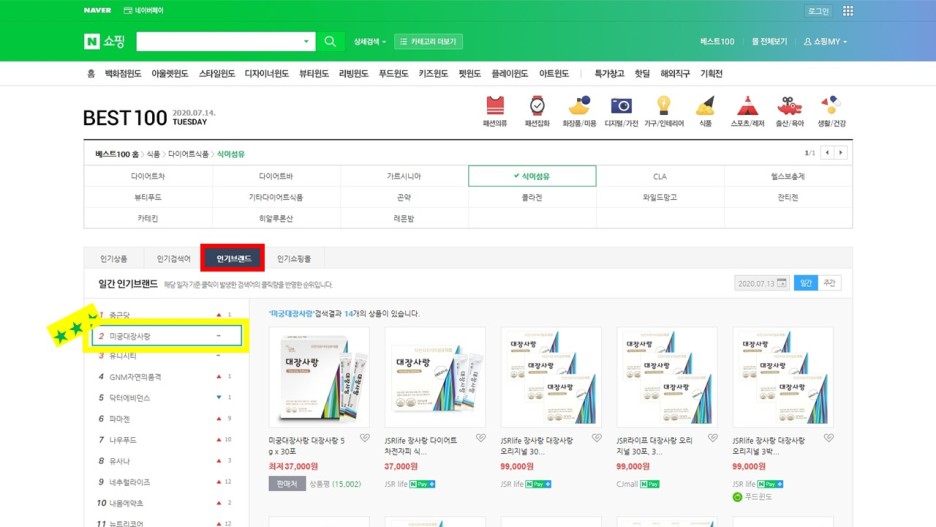Like the JSRlife 대장사랑 3박 heart icon
936x527 pixels.
coord(829,438)
